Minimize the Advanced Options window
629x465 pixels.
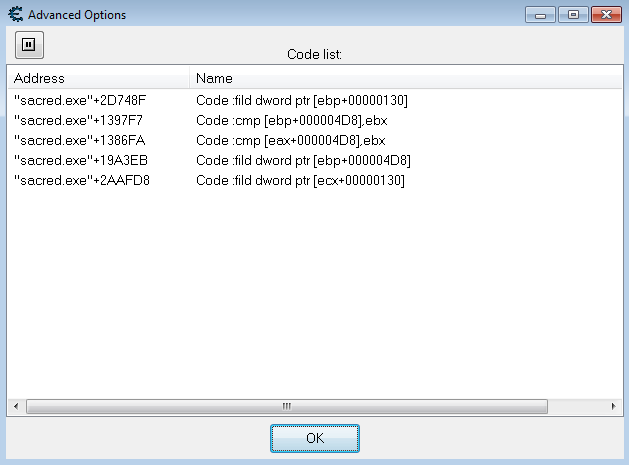[x=541, y=15]
